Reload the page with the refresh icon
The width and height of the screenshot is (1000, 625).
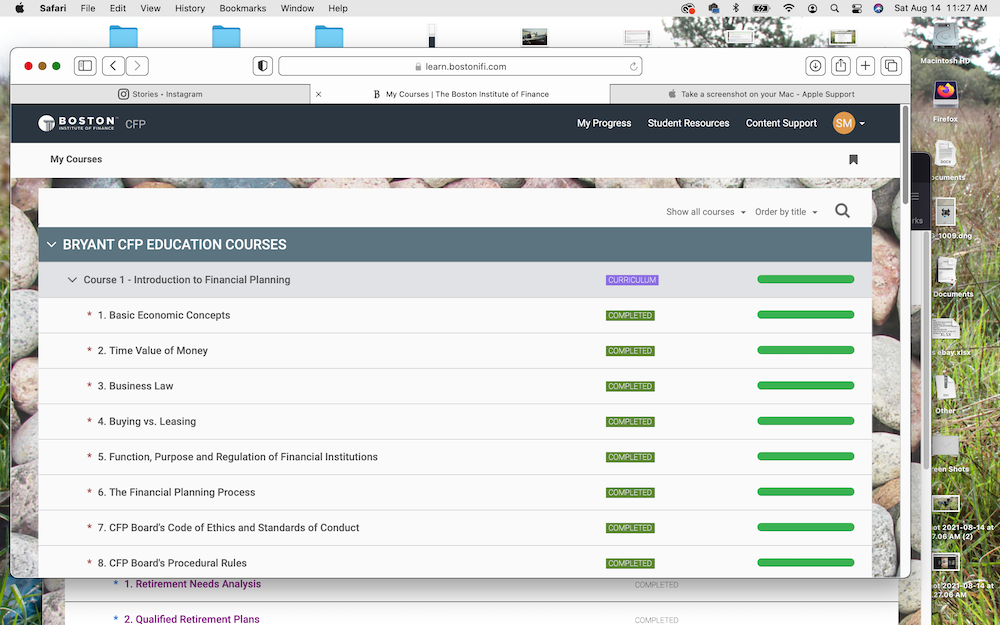point(633,66)
